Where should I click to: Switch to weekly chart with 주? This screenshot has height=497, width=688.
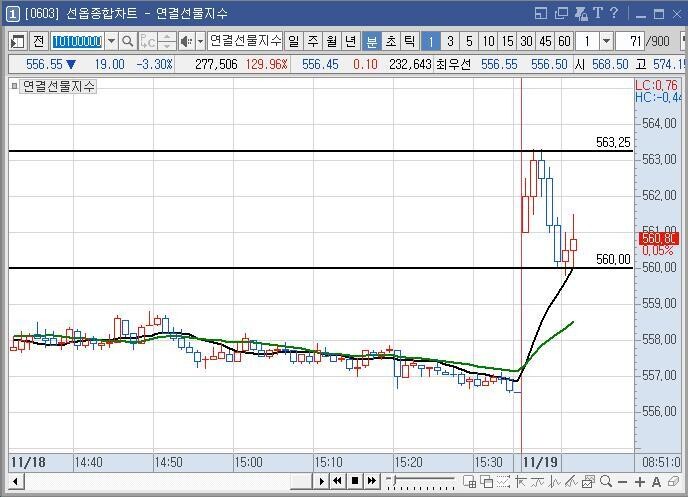click(x=313, y=42)
